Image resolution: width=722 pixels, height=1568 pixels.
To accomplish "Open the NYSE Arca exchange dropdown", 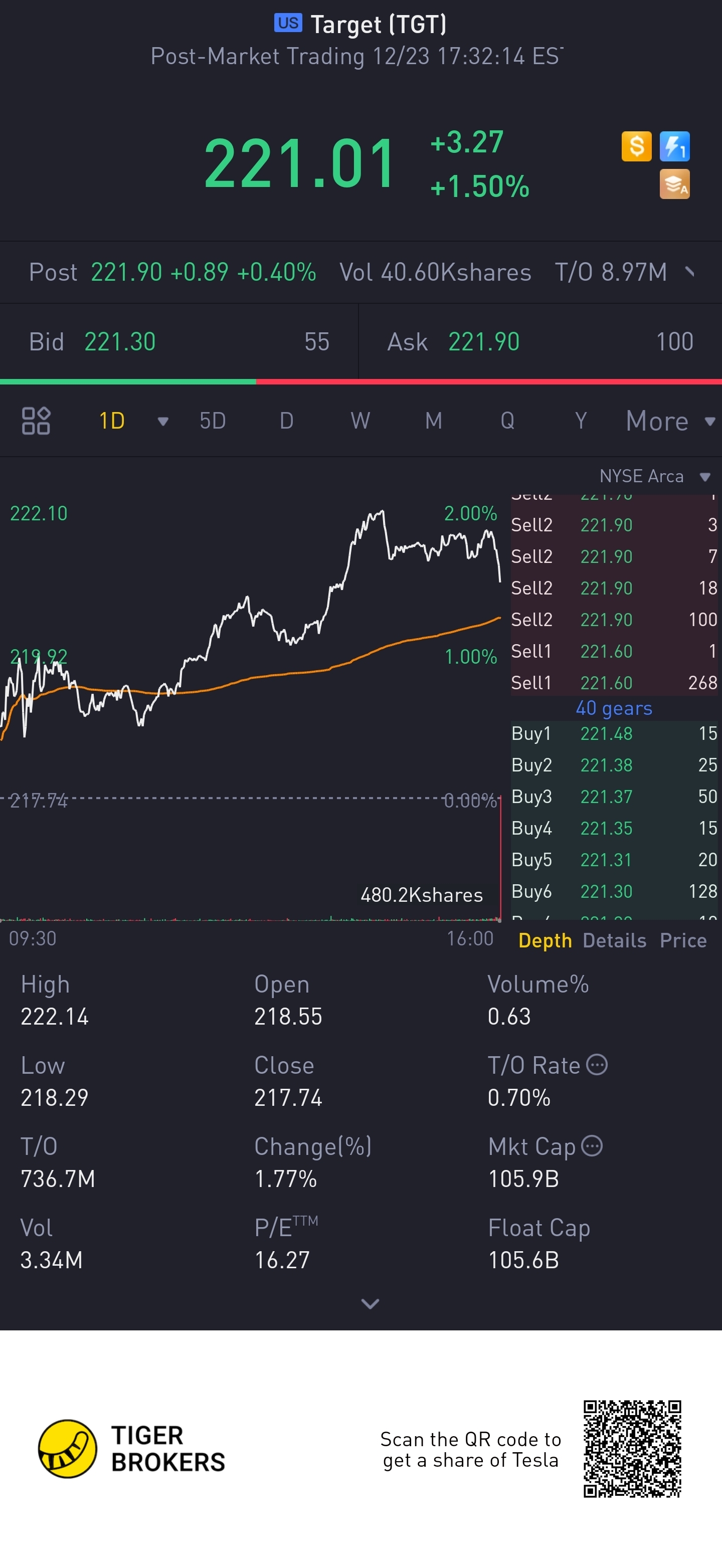I will (x=655, y=476).
